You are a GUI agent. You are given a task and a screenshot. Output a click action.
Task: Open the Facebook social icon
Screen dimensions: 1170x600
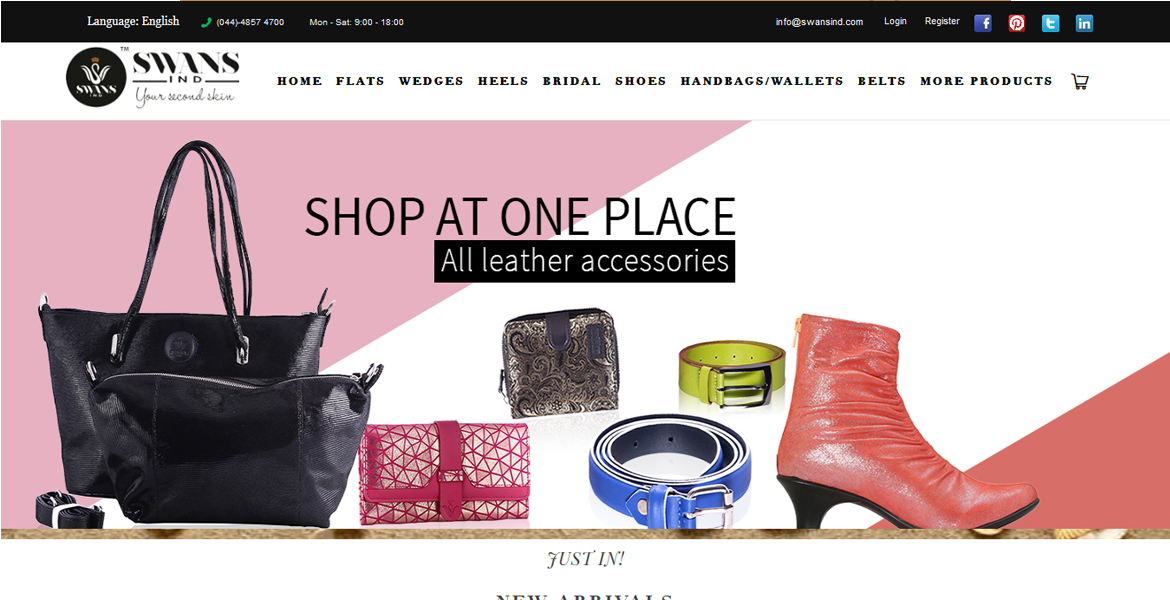coord(983,23)
